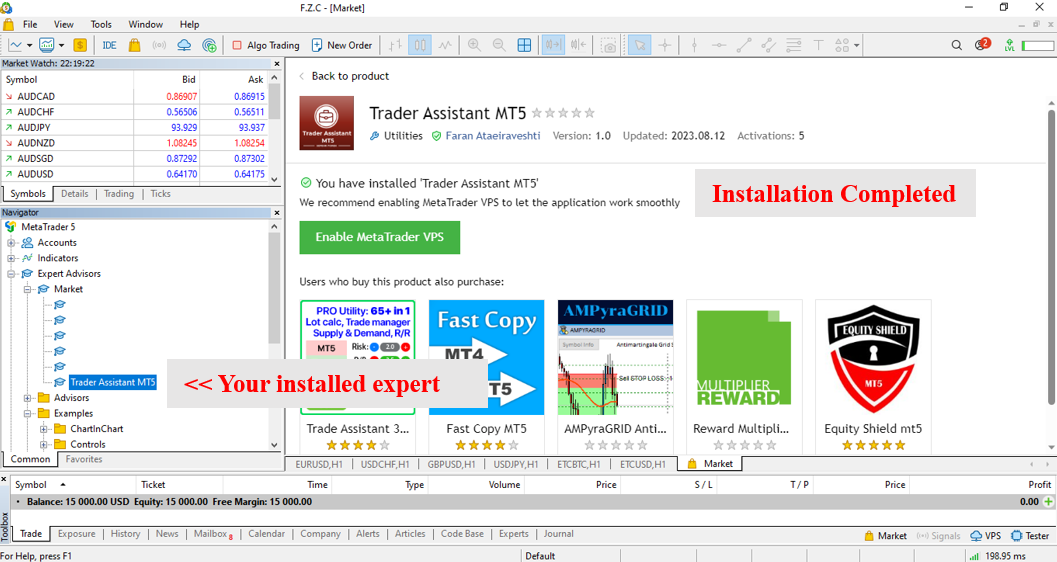Screen dimensions: 1057x562
Task: Click the tile windows grid icon
Action: (x=524, y=45)
